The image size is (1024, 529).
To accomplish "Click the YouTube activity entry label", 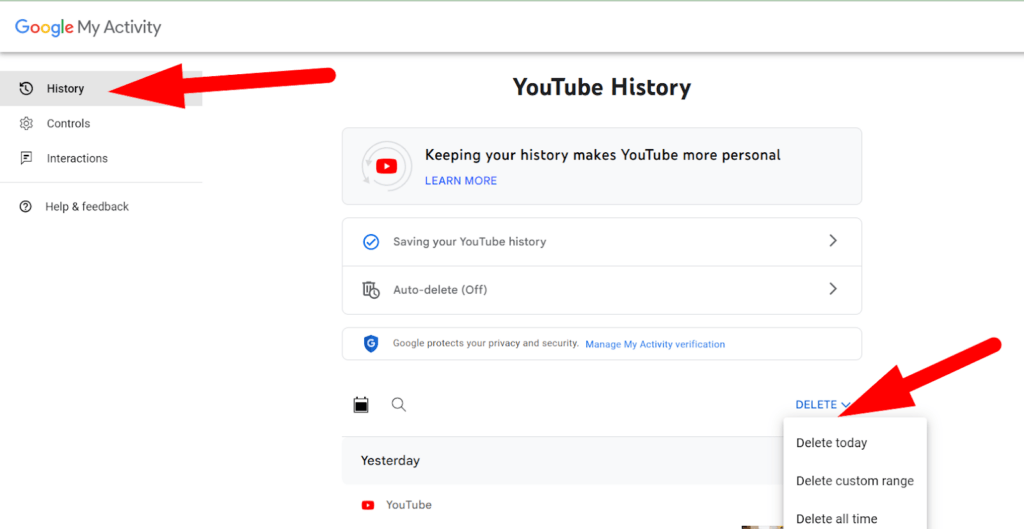I will pyautogui.click(x=409, y=505).
